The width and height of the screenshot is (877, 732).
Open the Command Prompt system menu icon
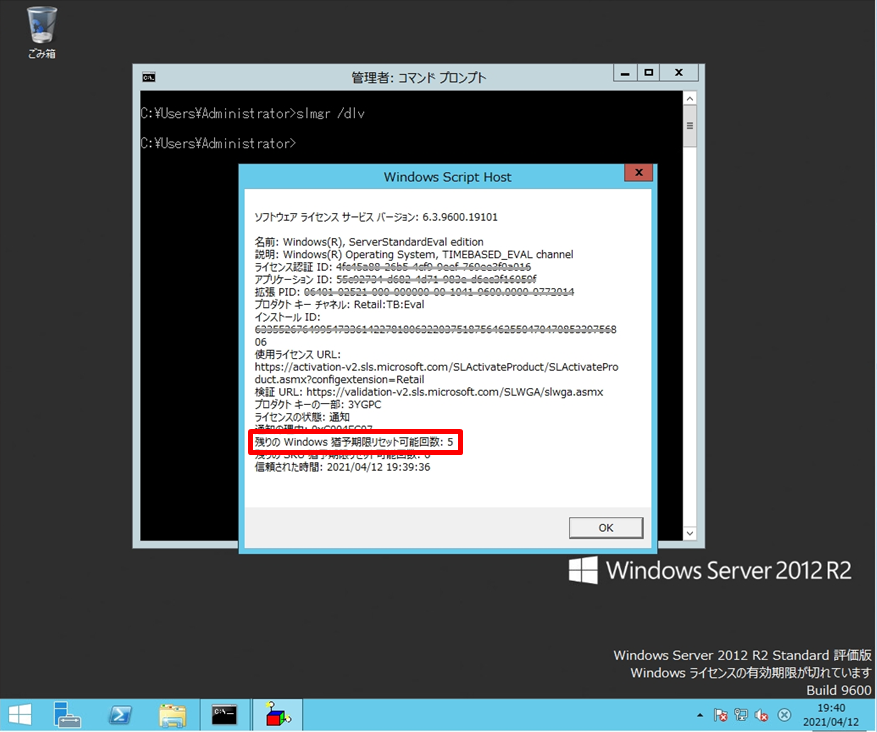click(x=149, y=77)
